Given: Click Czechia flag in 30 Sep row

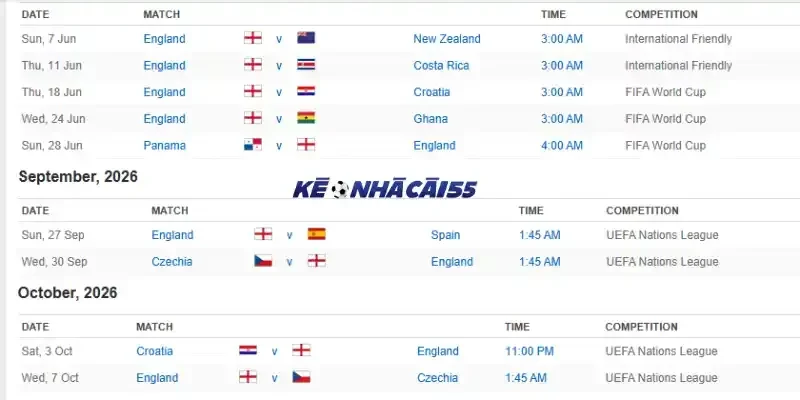Looking at the screenshot, I should point(263,261).
